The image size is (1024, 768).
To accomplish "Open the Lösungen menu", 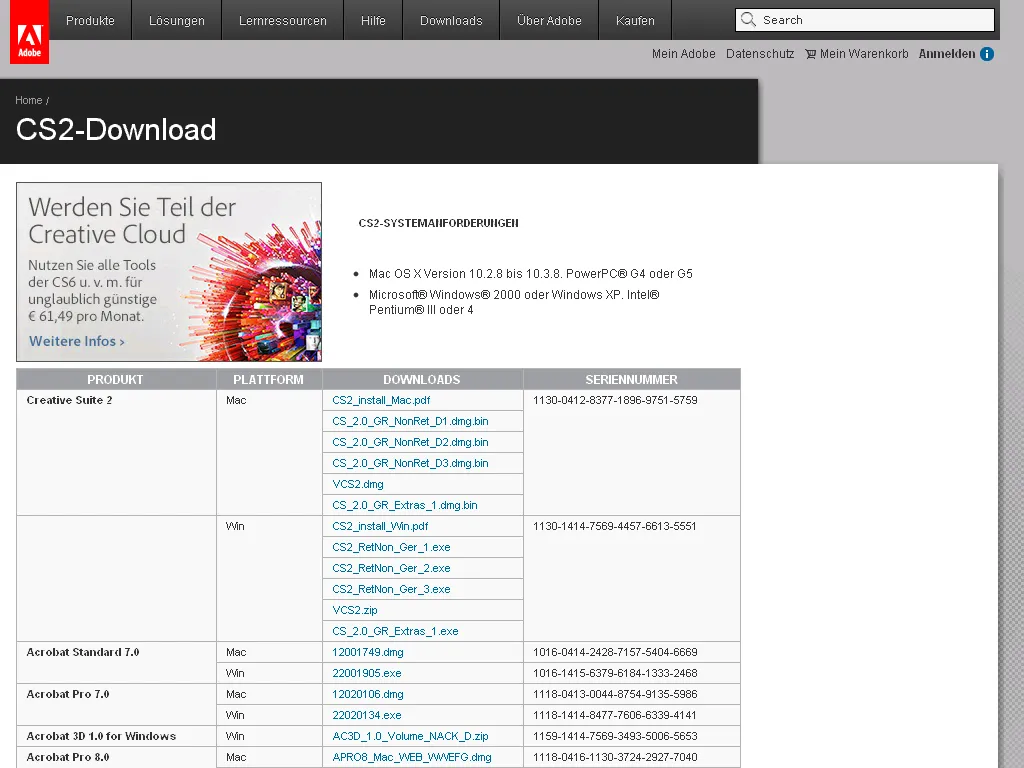I will click(x=176, y=20).
